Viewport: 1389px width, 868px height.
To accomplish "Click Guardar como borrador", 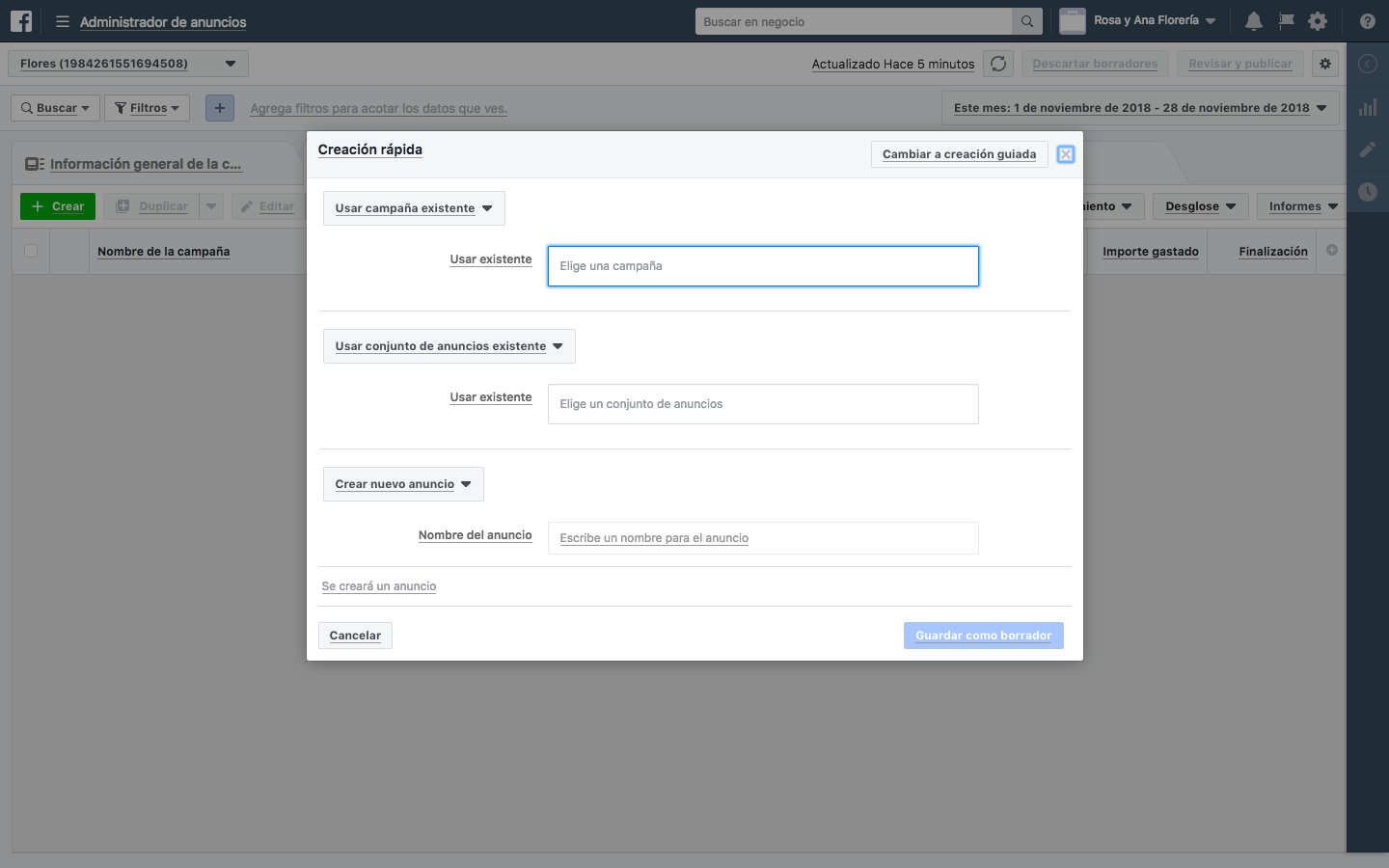I will [x=984, y=636].
